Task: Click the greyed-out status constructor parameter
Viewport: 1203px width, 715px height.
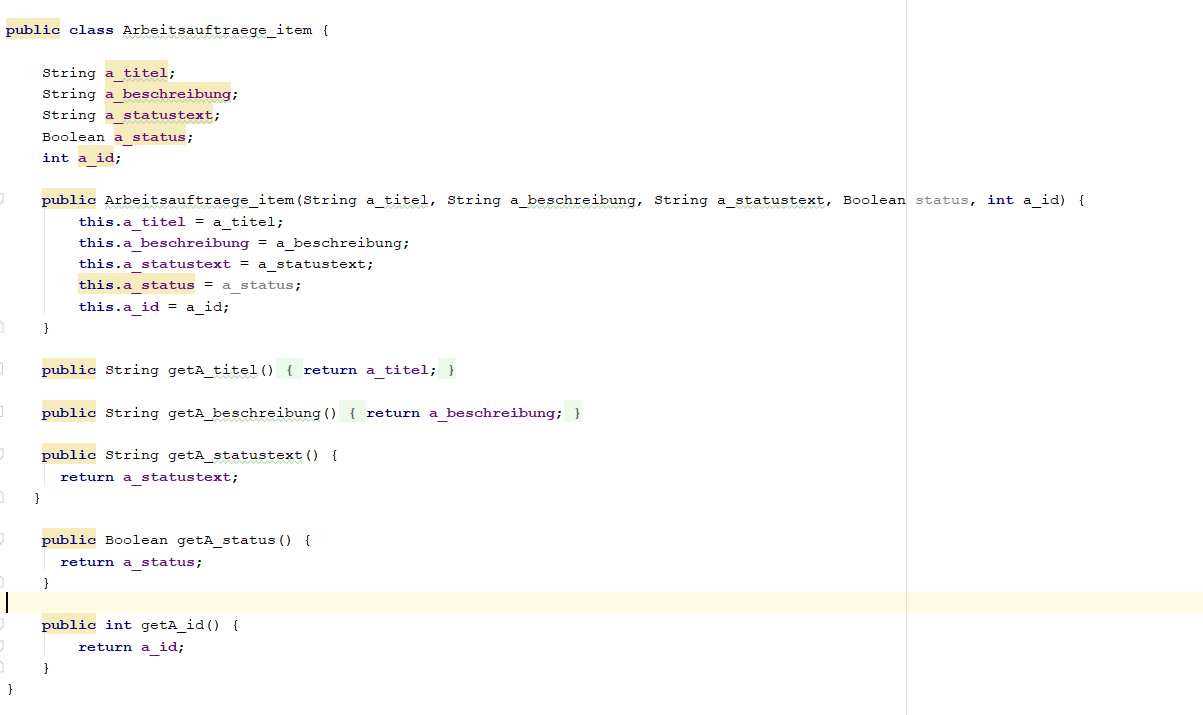Action: click(941, 200)
